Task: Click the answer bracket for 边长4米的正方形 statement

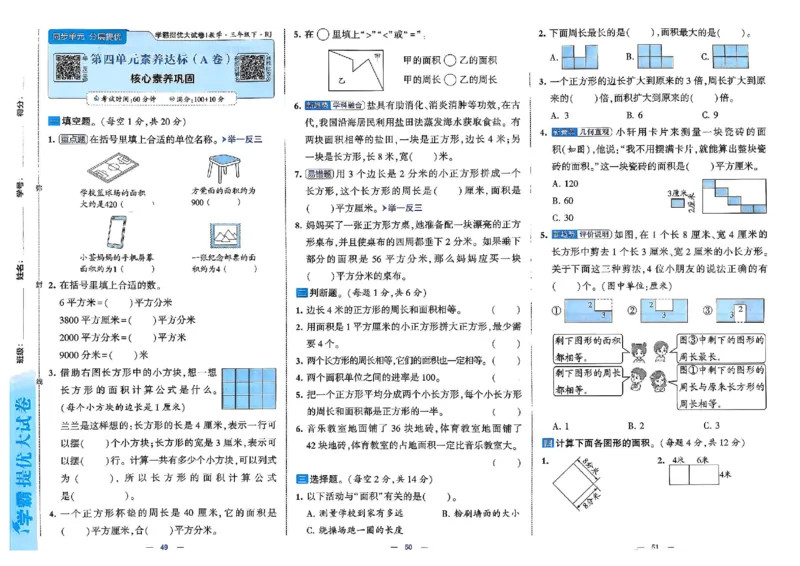Action: pyautogui.click(x=506, y=310)
